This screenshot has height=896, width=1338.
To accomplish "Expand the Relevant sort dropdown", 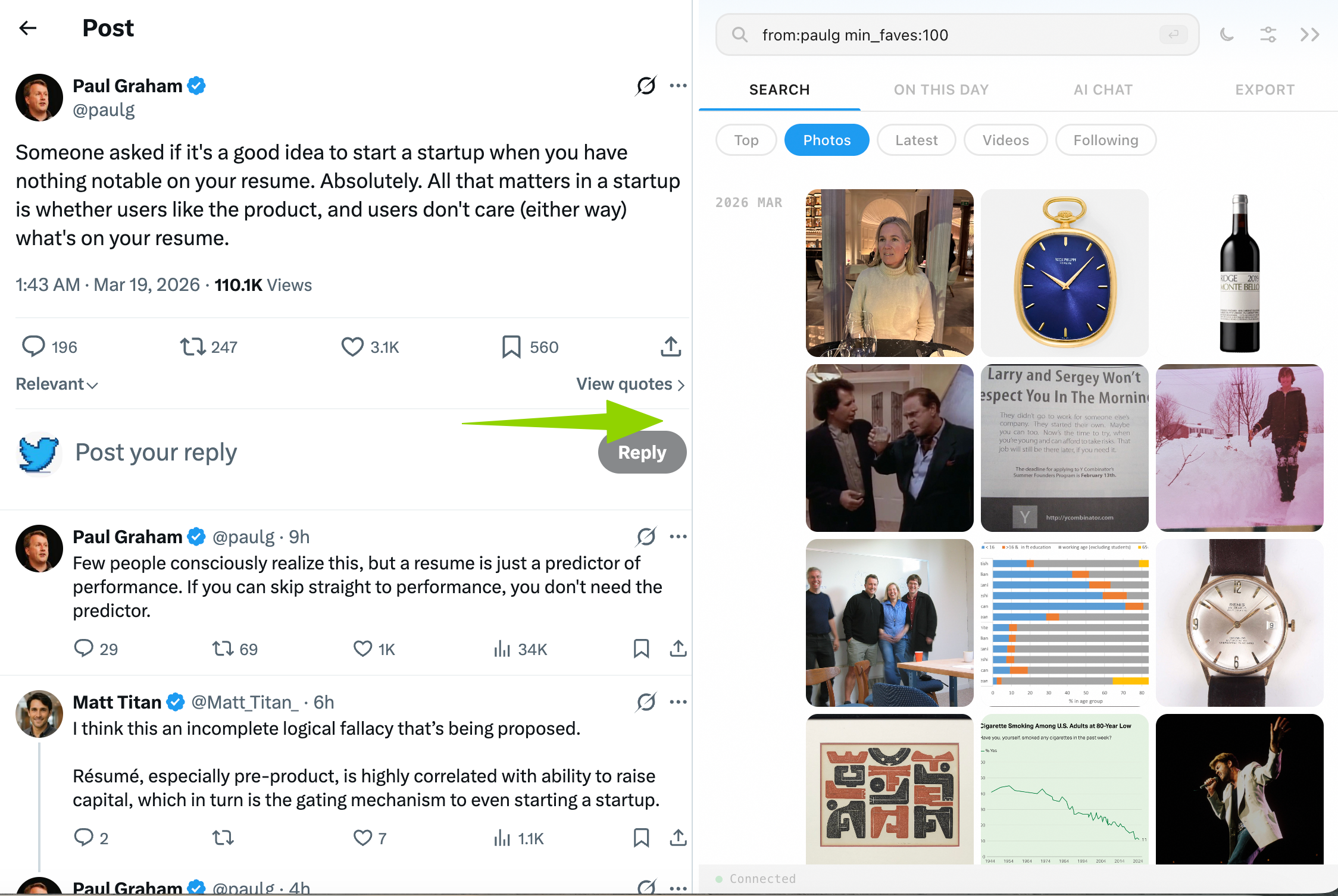I will point(57,384).
